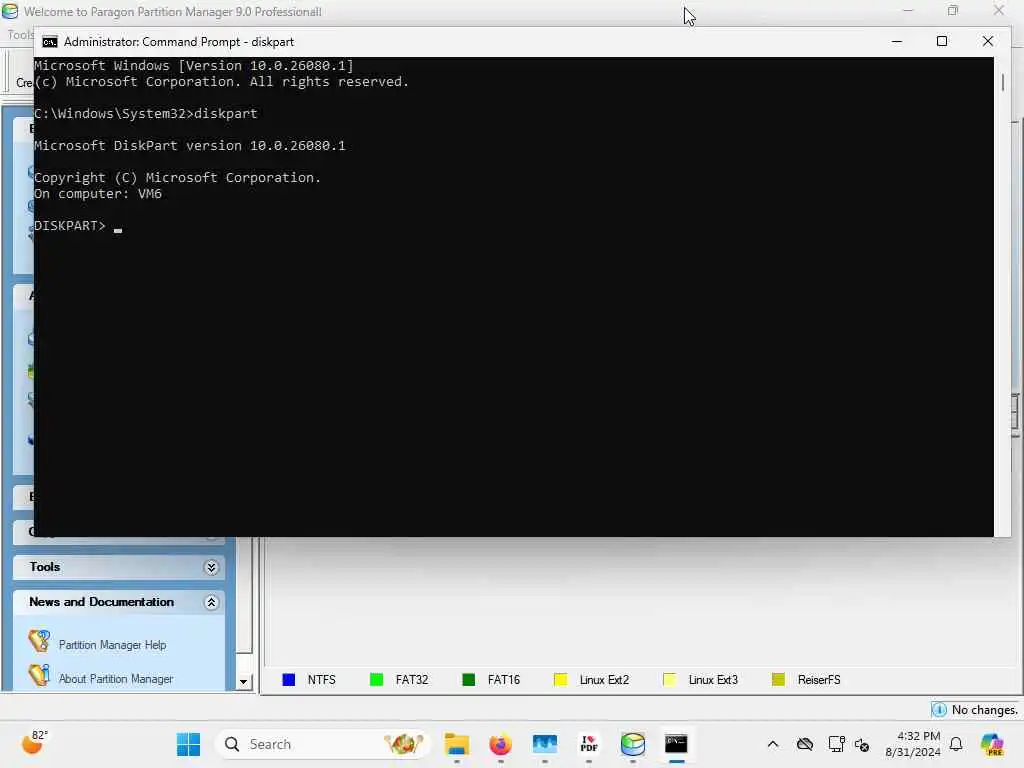Click the NTFS blue color swatch
This screenshot has height=768, width=1024.
click(289, 680)
